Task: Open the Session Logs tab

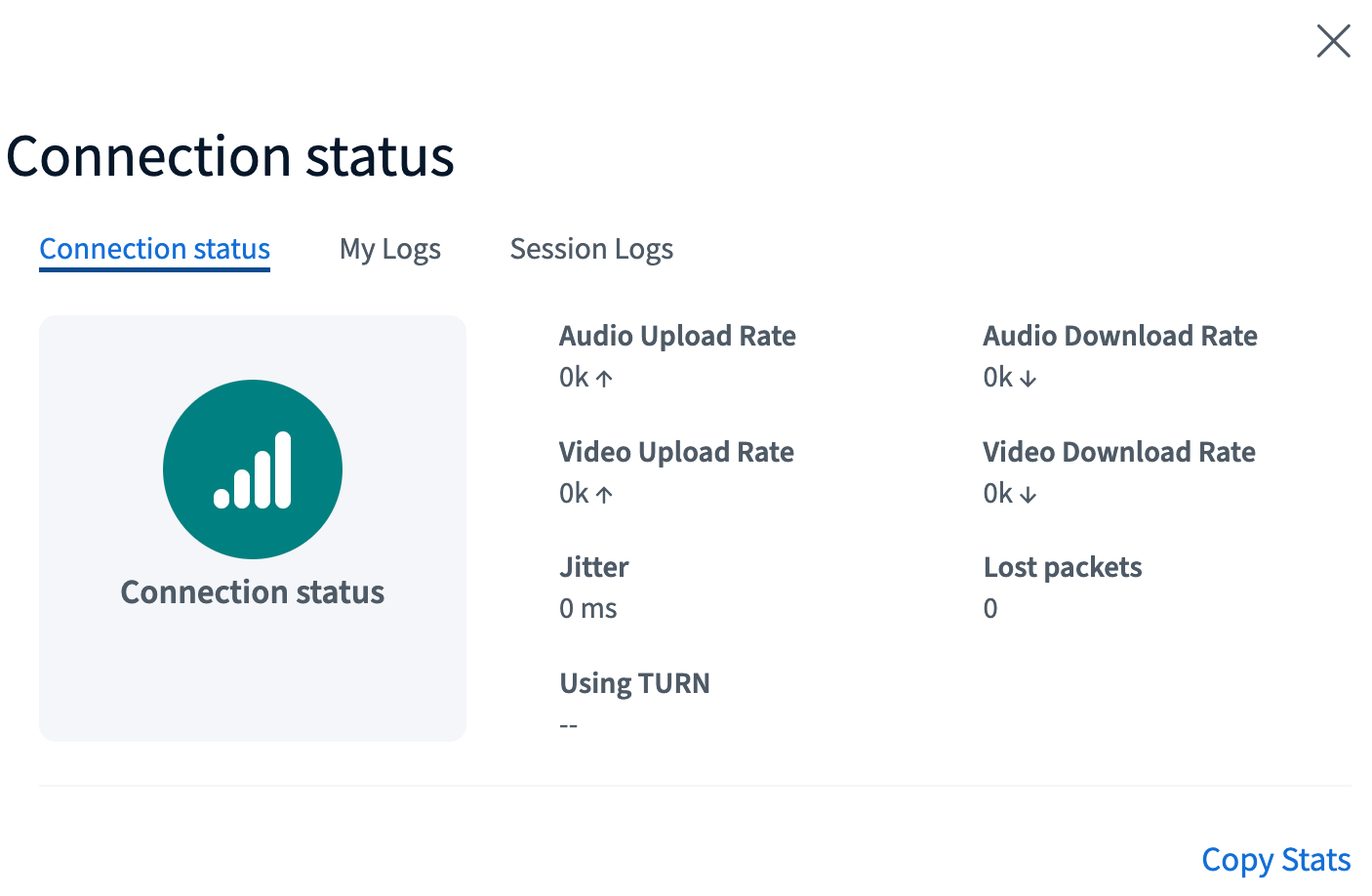Action: [x=590, y=249]
